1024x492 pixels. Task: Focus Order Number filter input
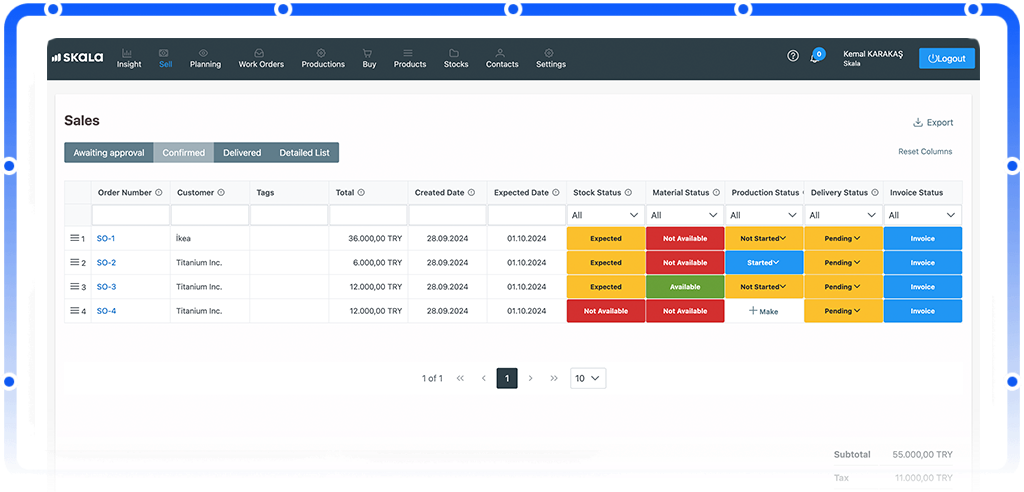131,215
